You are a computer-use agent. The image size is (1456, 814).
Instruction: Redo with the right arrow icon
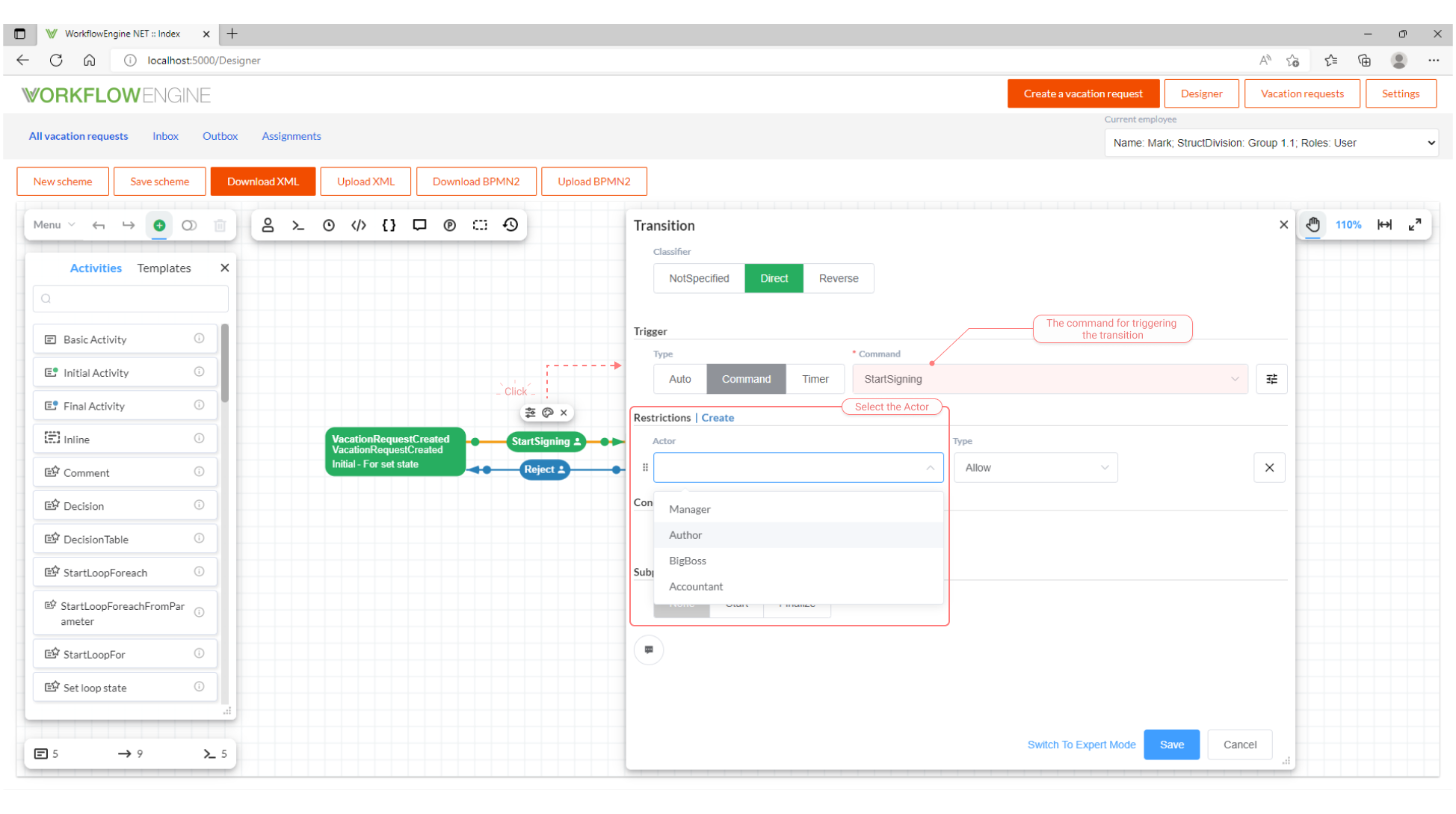coord(129,225)
